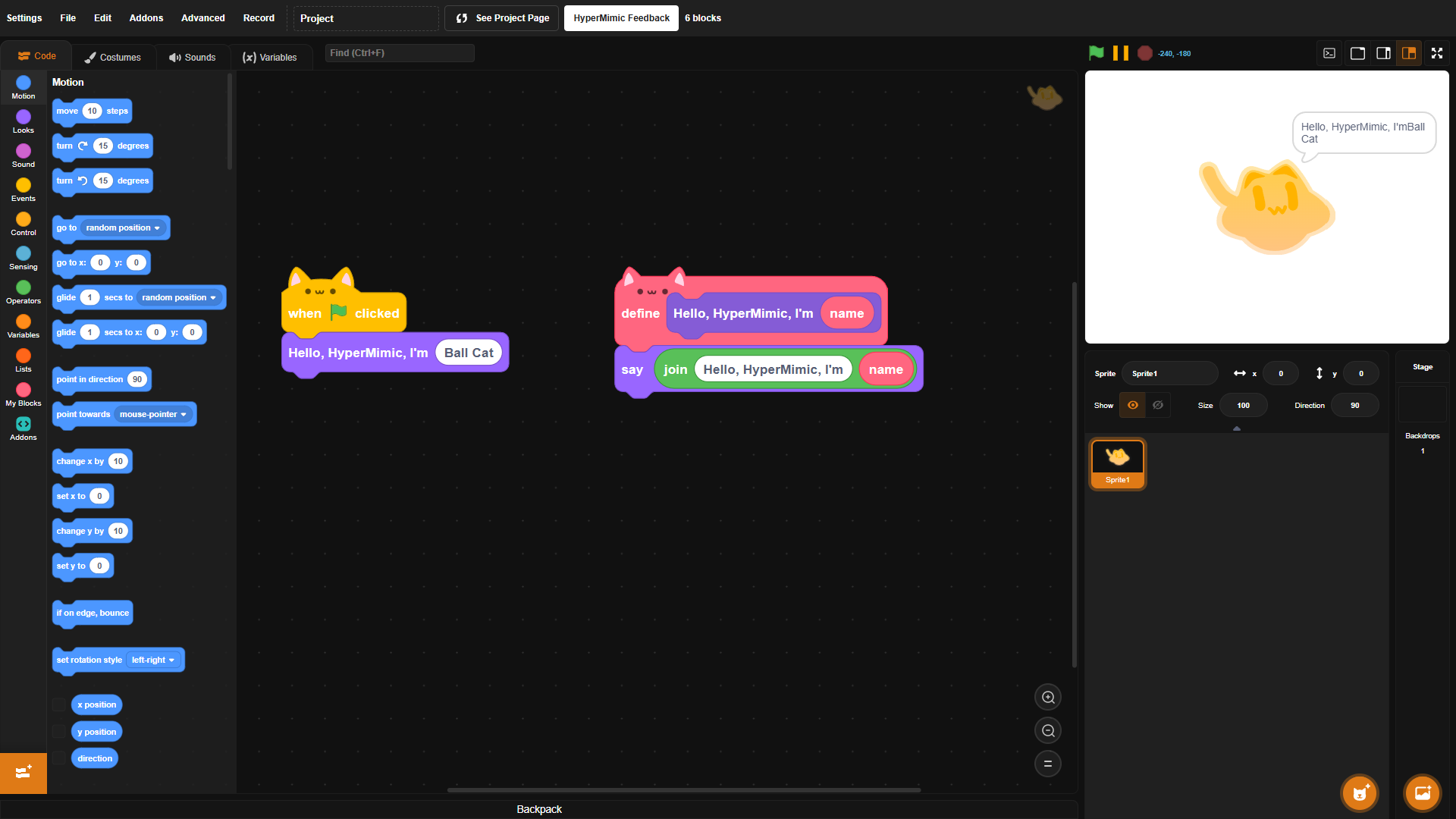Open the debugger console icon
This screenshot has height=819, width=1456.
click(1329, 53)
